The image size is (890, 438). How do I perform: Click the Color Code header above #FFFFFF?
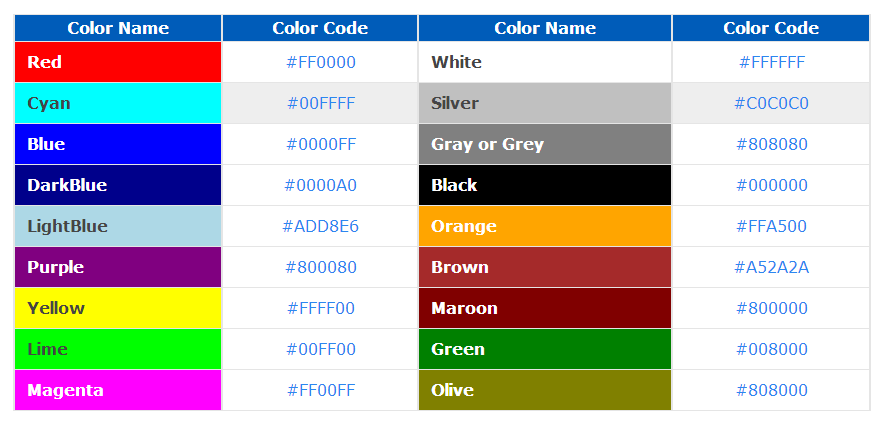point(771,28)
